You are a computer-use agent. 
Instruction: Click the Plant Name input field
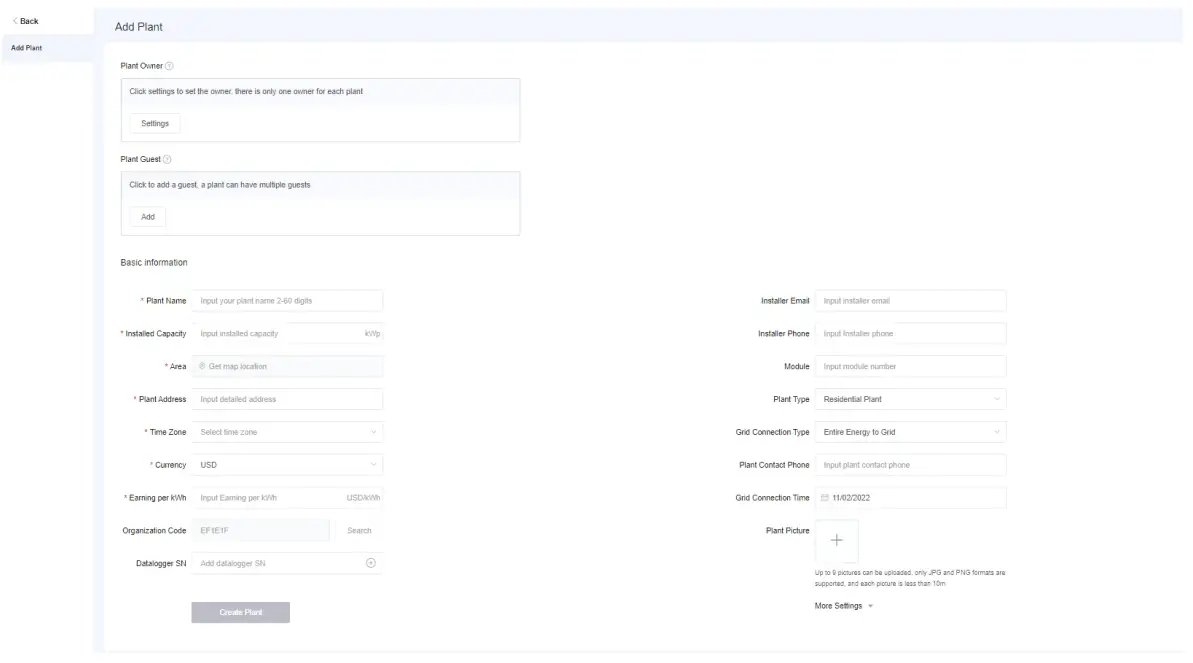pos(287,301)
